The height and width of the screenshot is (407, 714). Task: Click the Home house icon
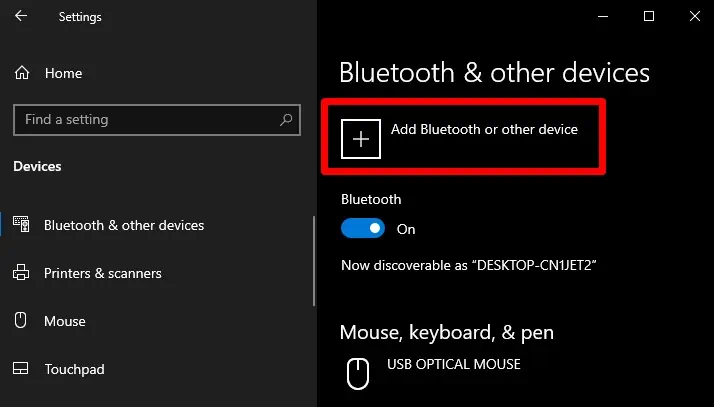pos(21,73)
